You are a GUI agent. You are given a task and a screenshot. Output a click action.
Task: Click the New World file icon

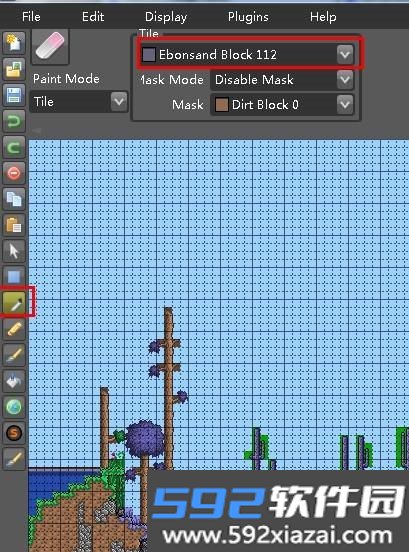pos(14,42)
